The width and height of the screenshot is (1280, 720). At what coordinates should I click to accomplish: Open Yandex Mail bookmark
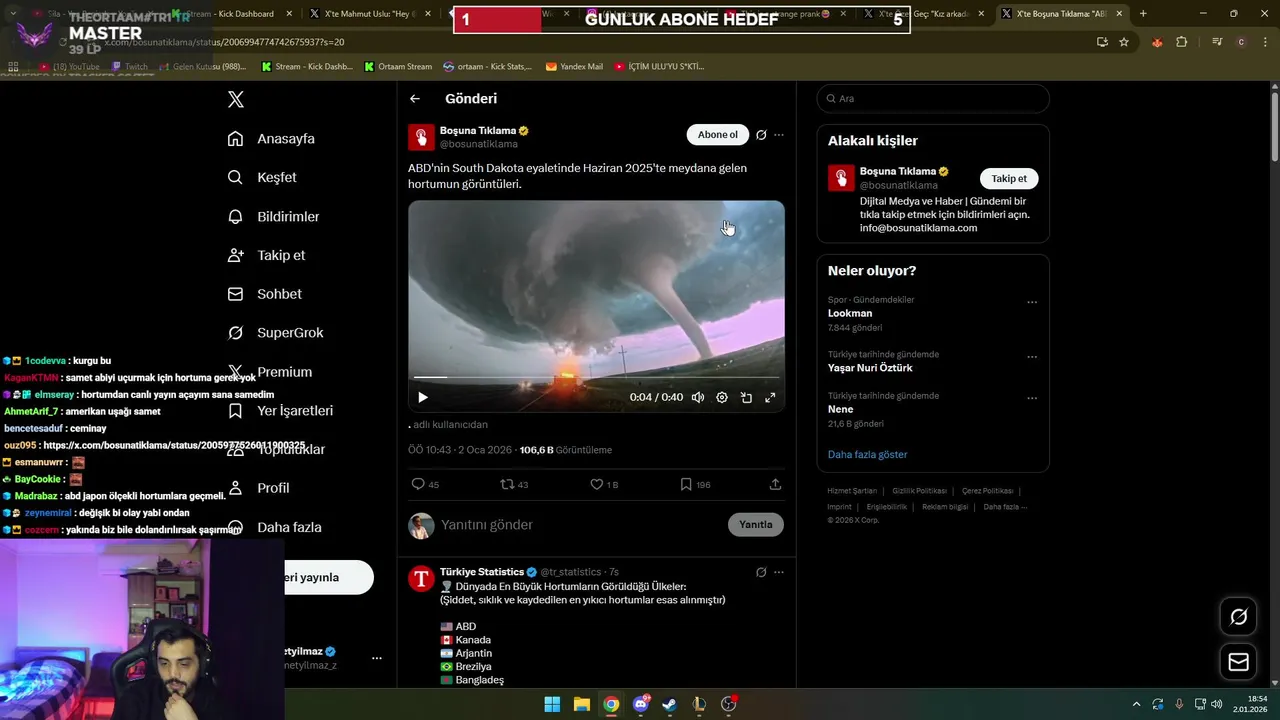[x=574, y=67]
